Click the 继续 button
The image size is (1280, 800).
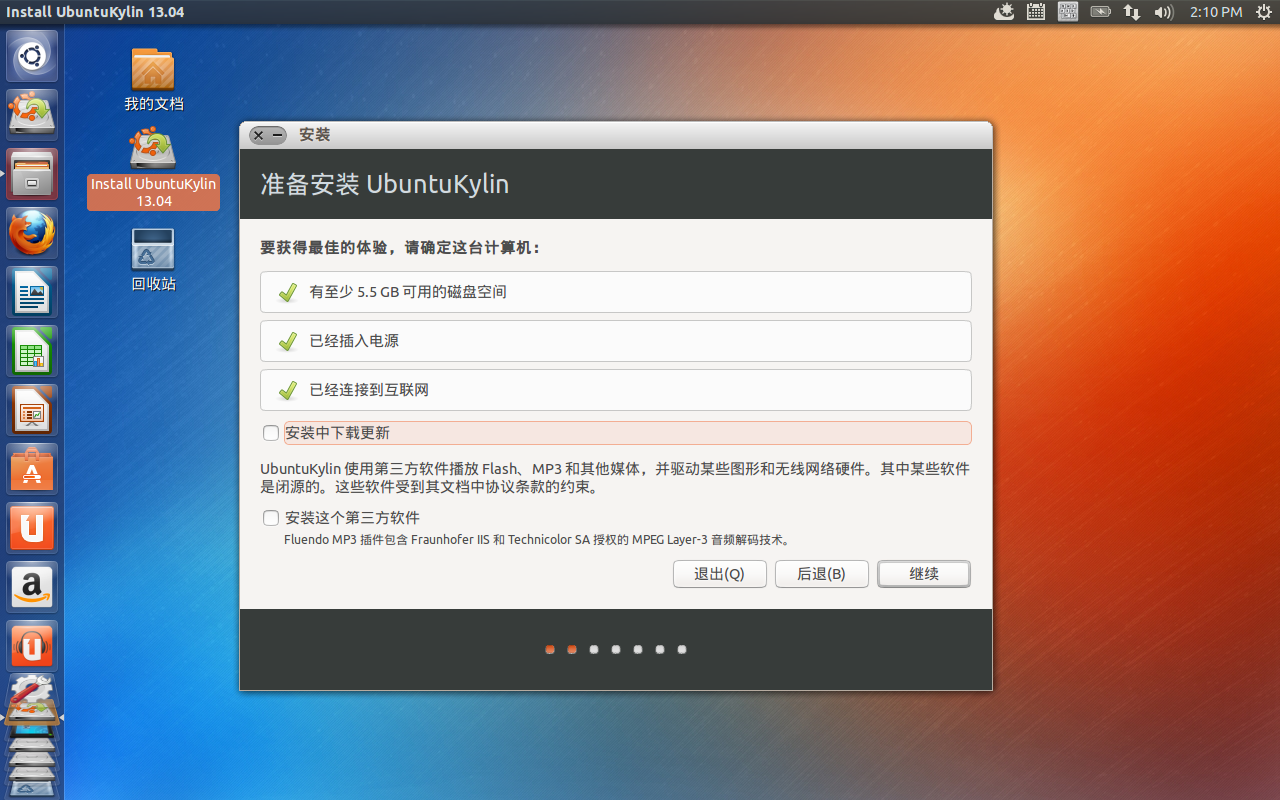pyautogui.click(x=924, y=574)
